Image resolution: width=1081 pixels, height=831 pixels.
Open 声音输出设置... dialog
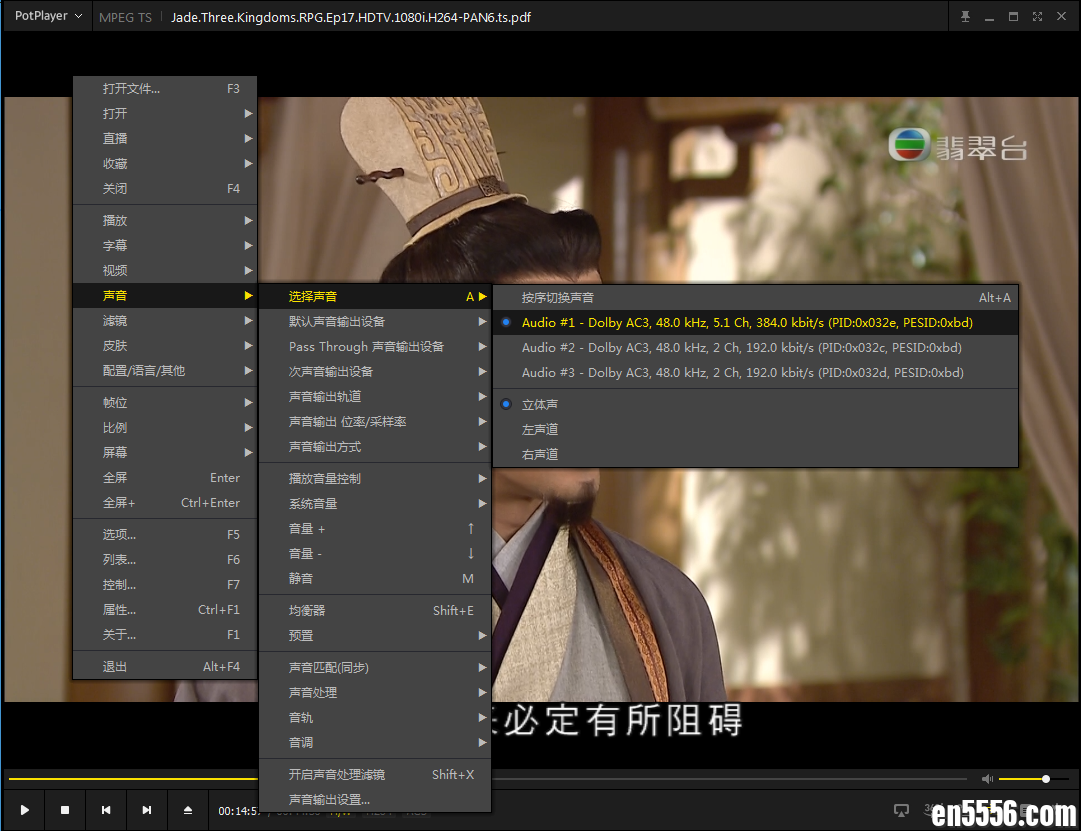pyautogui.click(x=375, y=799)
